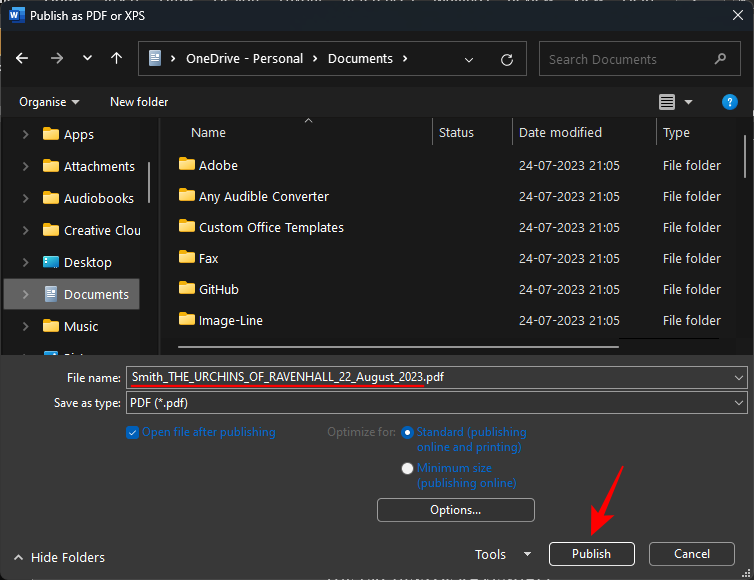Click the back navigation arrow

[x=22, y=59]
